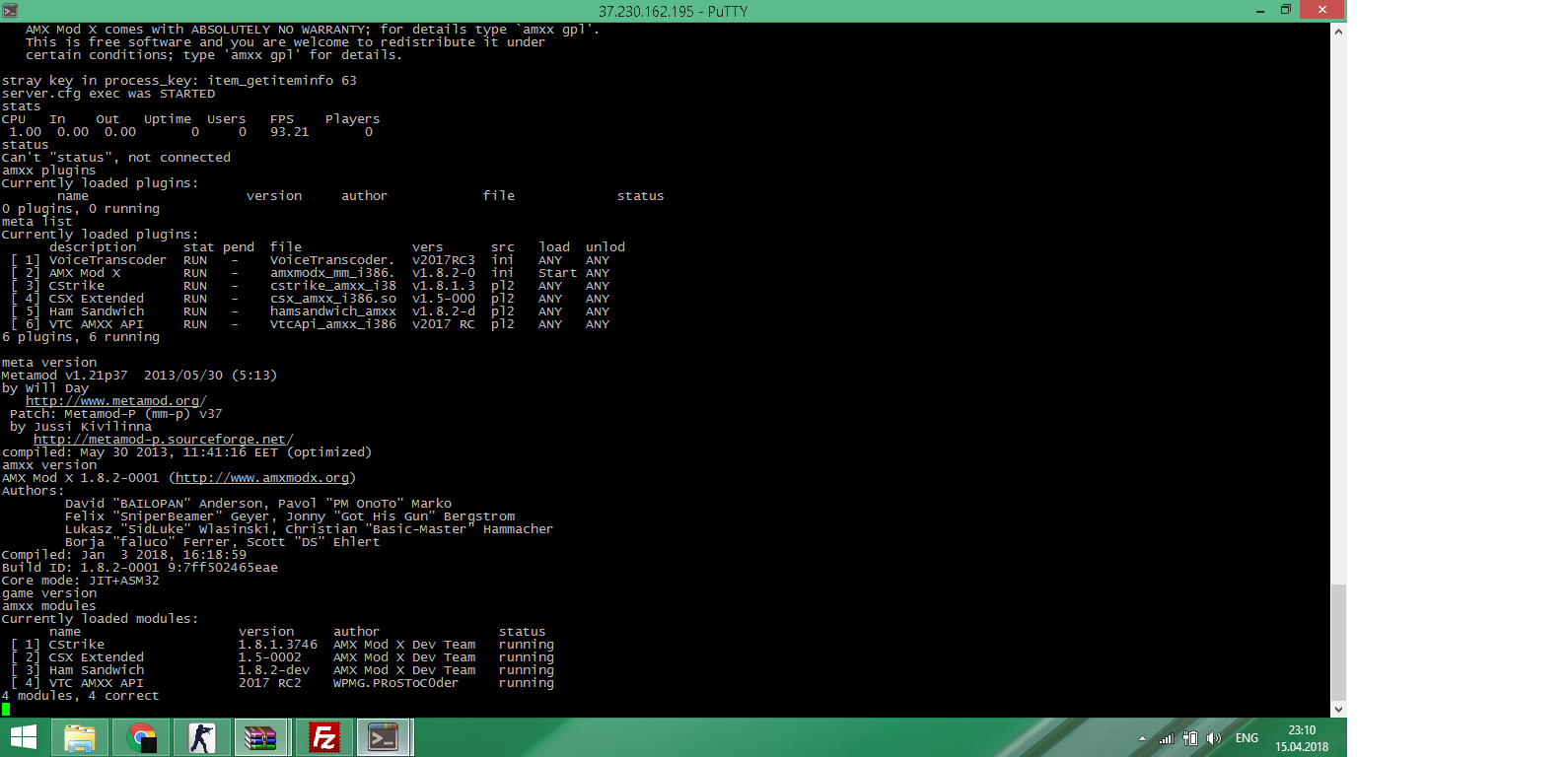Open the volume speaker tray icon
Image resolution: width=1568 pixels, height=757 pixels.
pos(1214,738)
